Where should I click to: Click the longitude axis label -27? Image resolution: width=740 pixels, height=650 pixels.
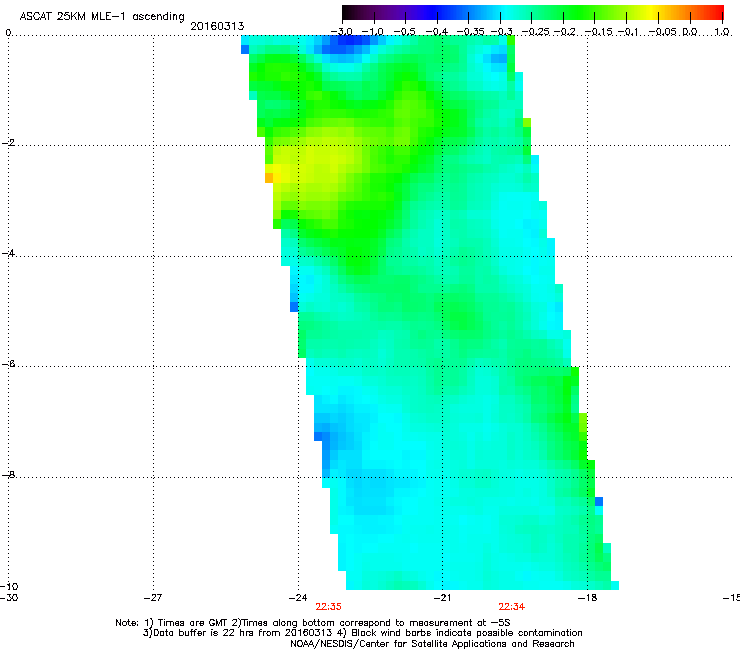pos(153,598)
